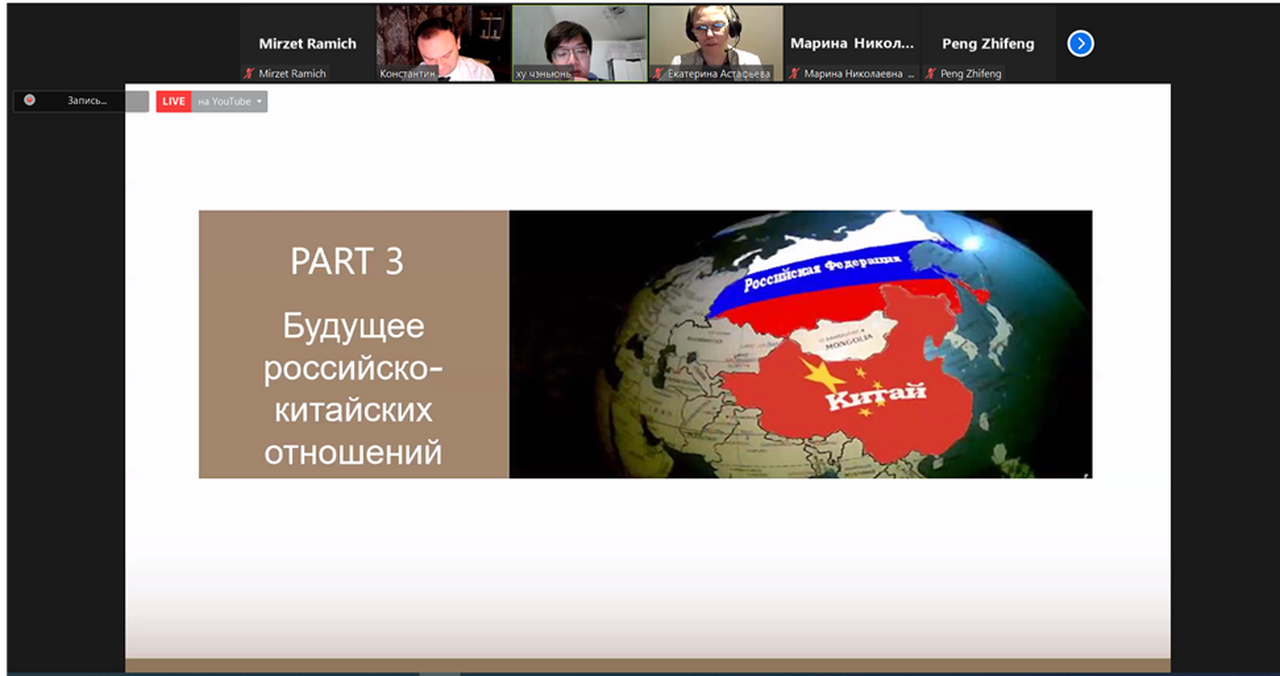Screen dimensions: 1280x676
Task: Select Марина Николаевна's participant tile
Action: (852, 44)
